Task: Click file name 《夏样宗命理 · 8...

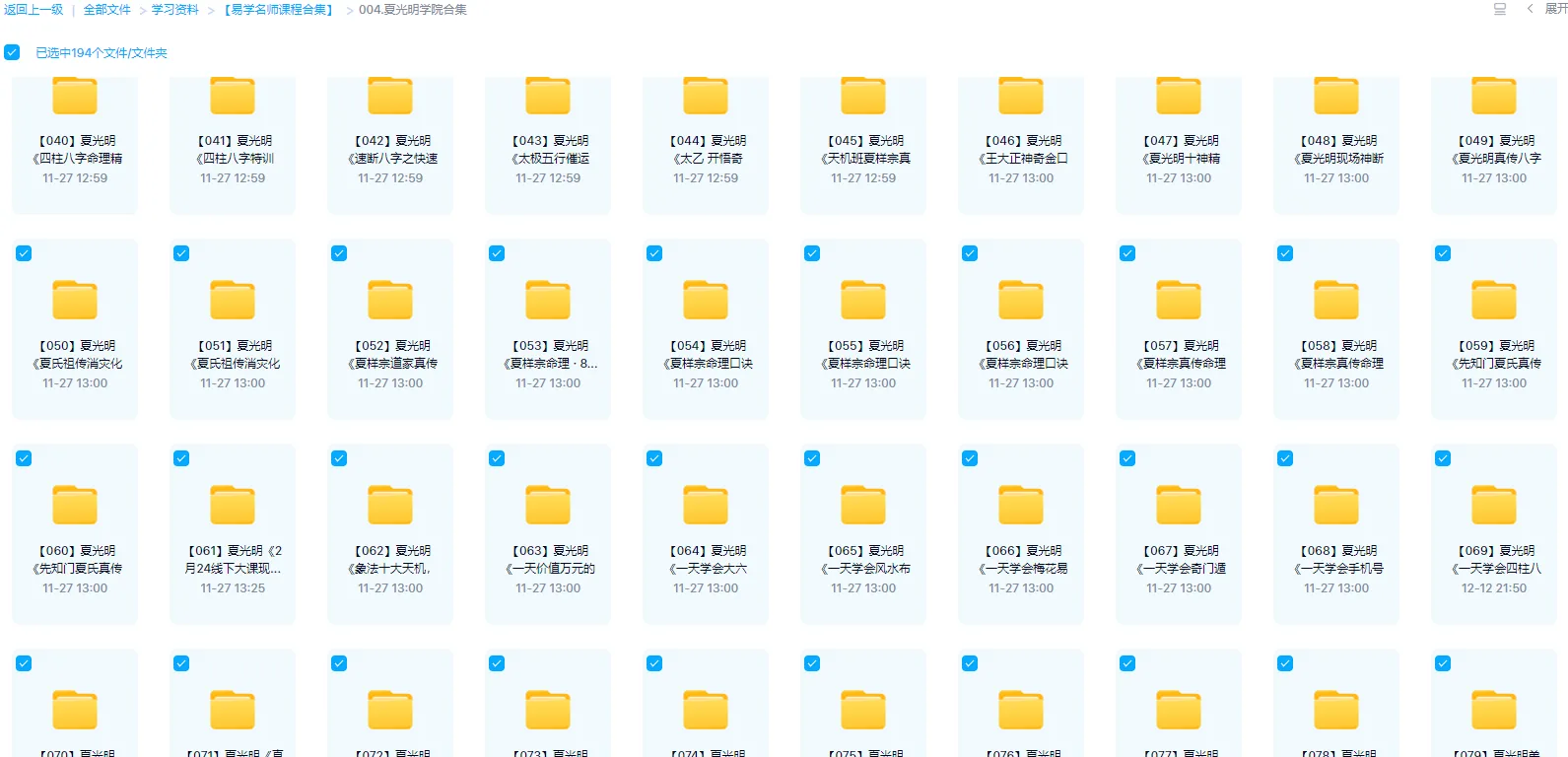Action: (x=550, y=364)
